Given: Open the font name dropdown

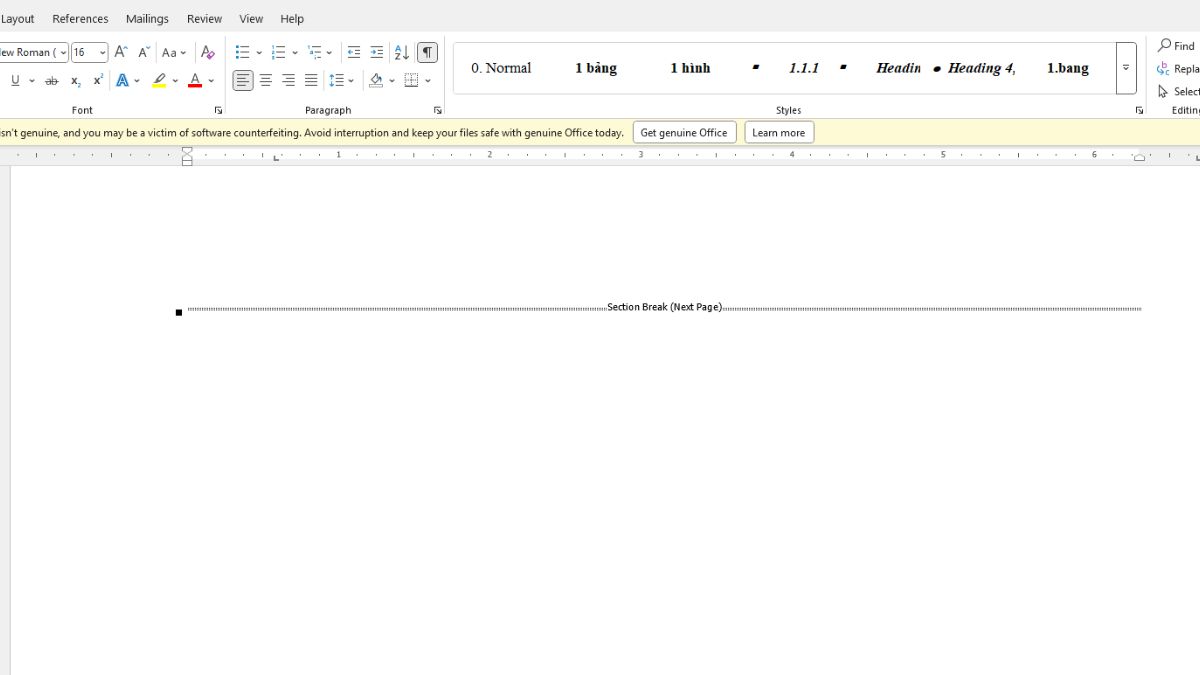Looking at the screenshot, I should [63, 52].
